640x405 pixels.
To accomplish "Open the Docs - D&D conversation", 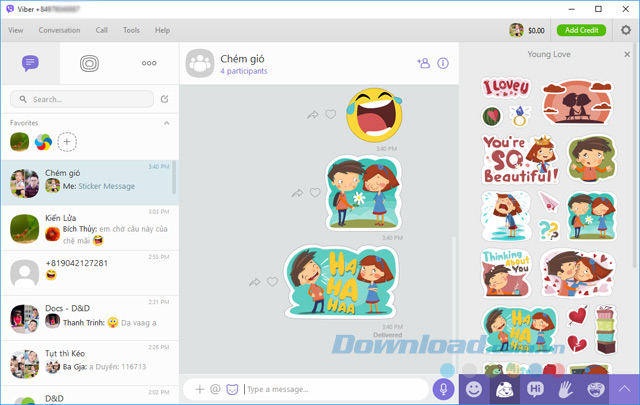I will pyautogui.click(x=89, y=318).
